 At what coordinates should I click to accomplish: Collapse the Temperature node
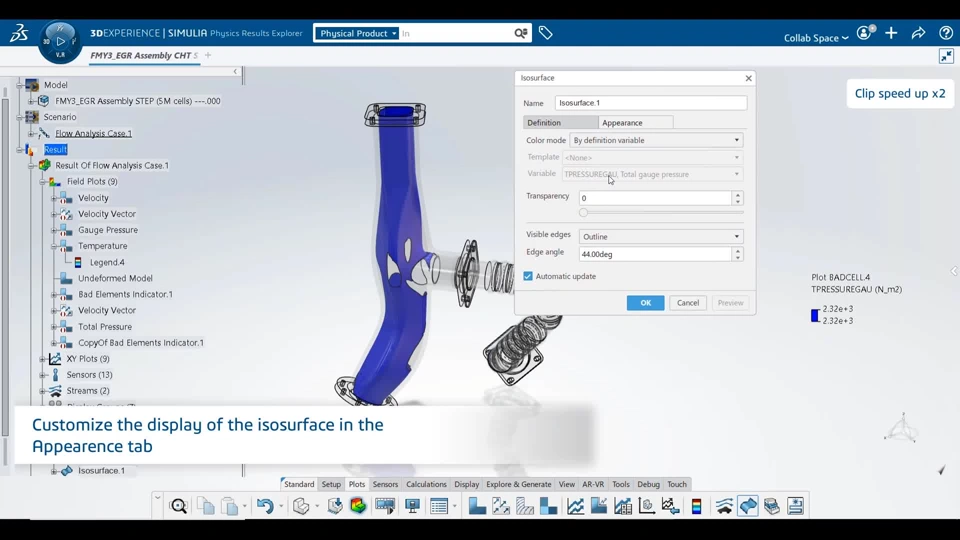(54, 246)
